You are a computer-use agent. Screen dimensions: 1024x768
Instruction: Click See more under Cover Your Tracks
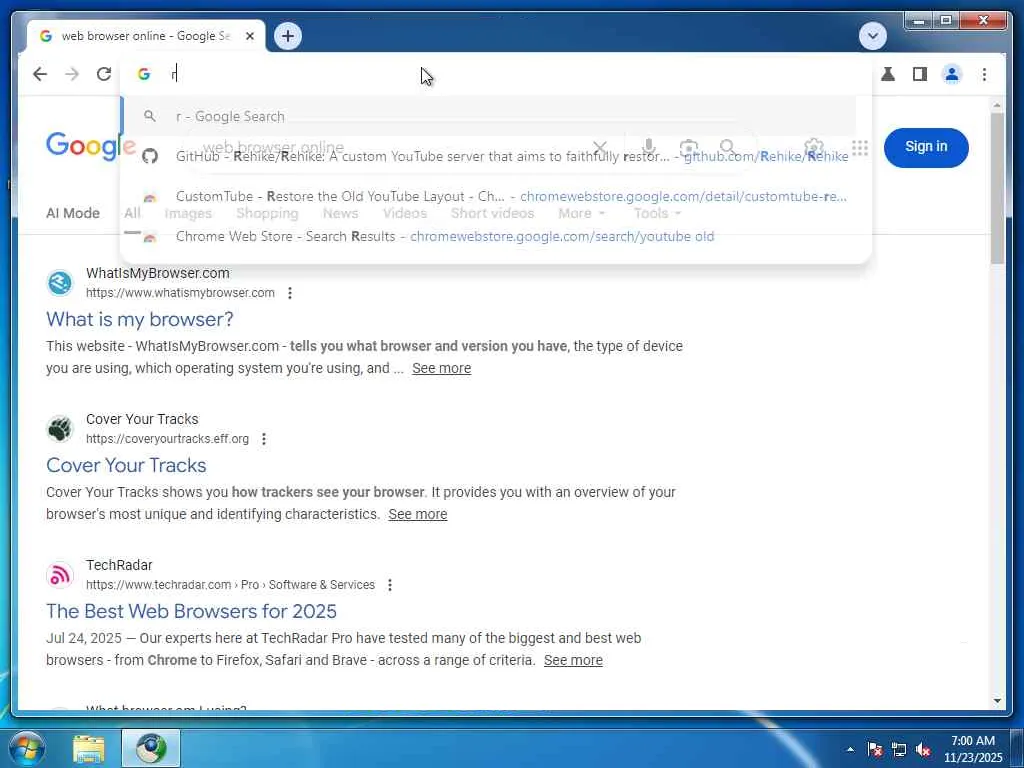click(x=417, y=514)
